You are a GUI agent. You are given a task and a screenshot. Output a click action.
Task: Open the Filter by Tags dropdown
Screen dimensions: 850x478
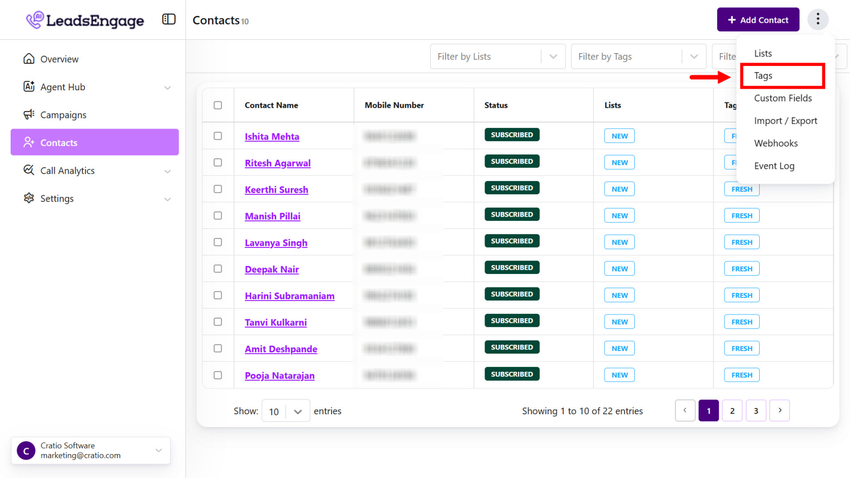pyautogui.click(x=638, y=57)
